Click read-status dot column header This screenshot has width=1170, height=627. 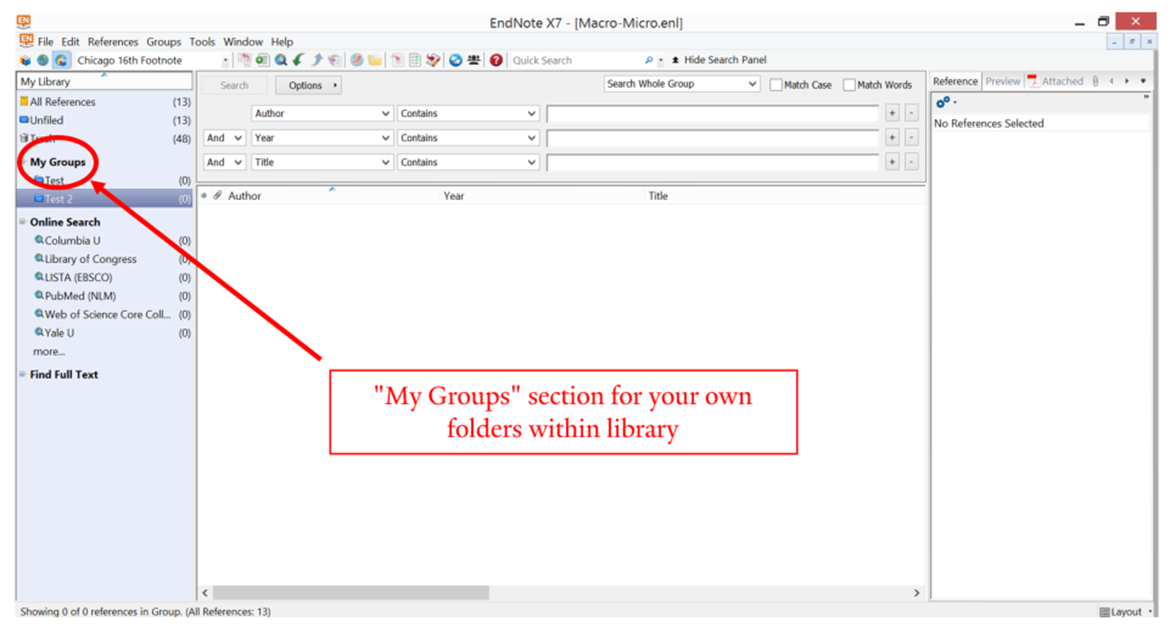click(204, 196)
